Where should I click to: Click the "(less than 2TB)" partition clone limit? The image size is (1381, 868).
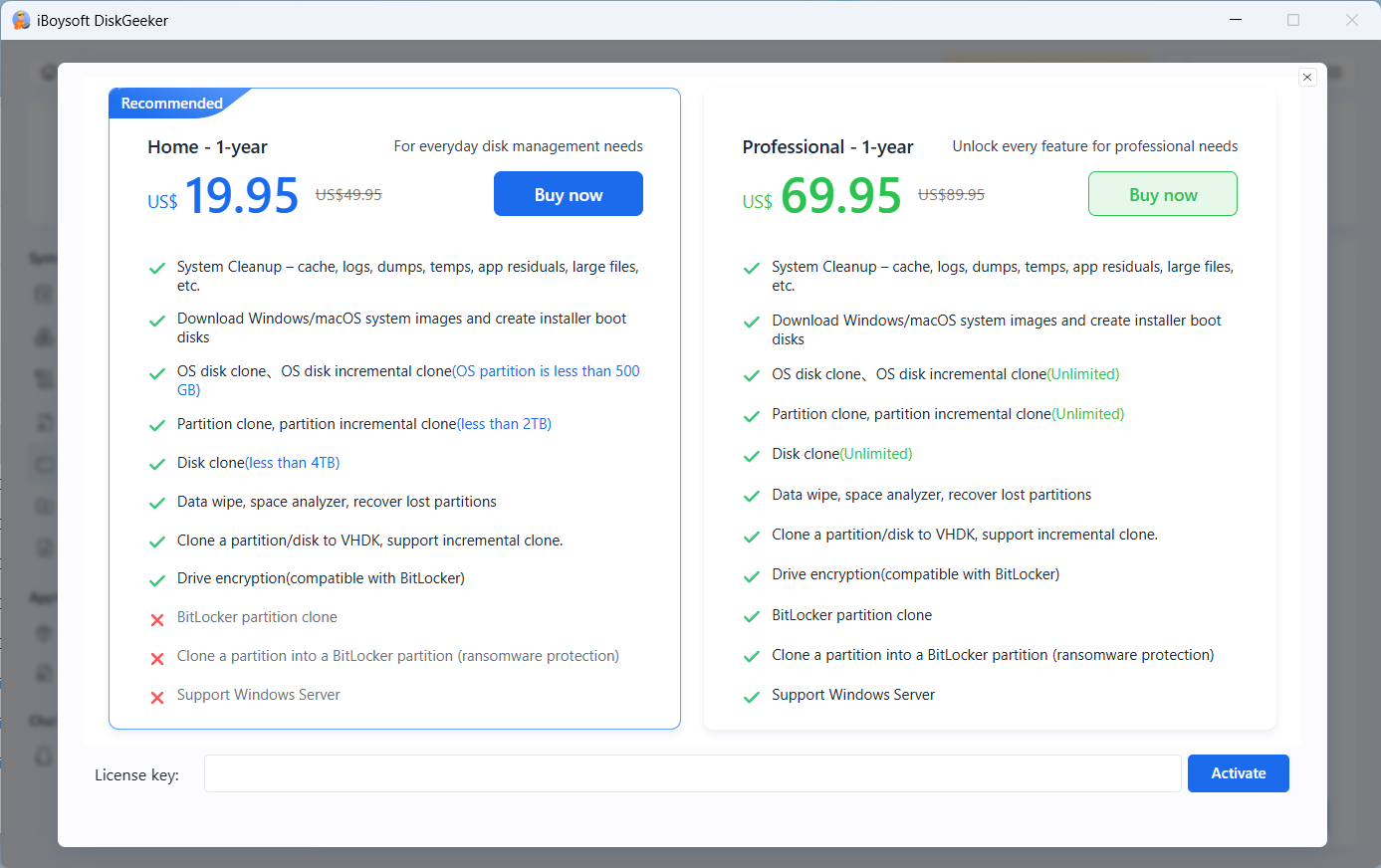click(505, 424)
